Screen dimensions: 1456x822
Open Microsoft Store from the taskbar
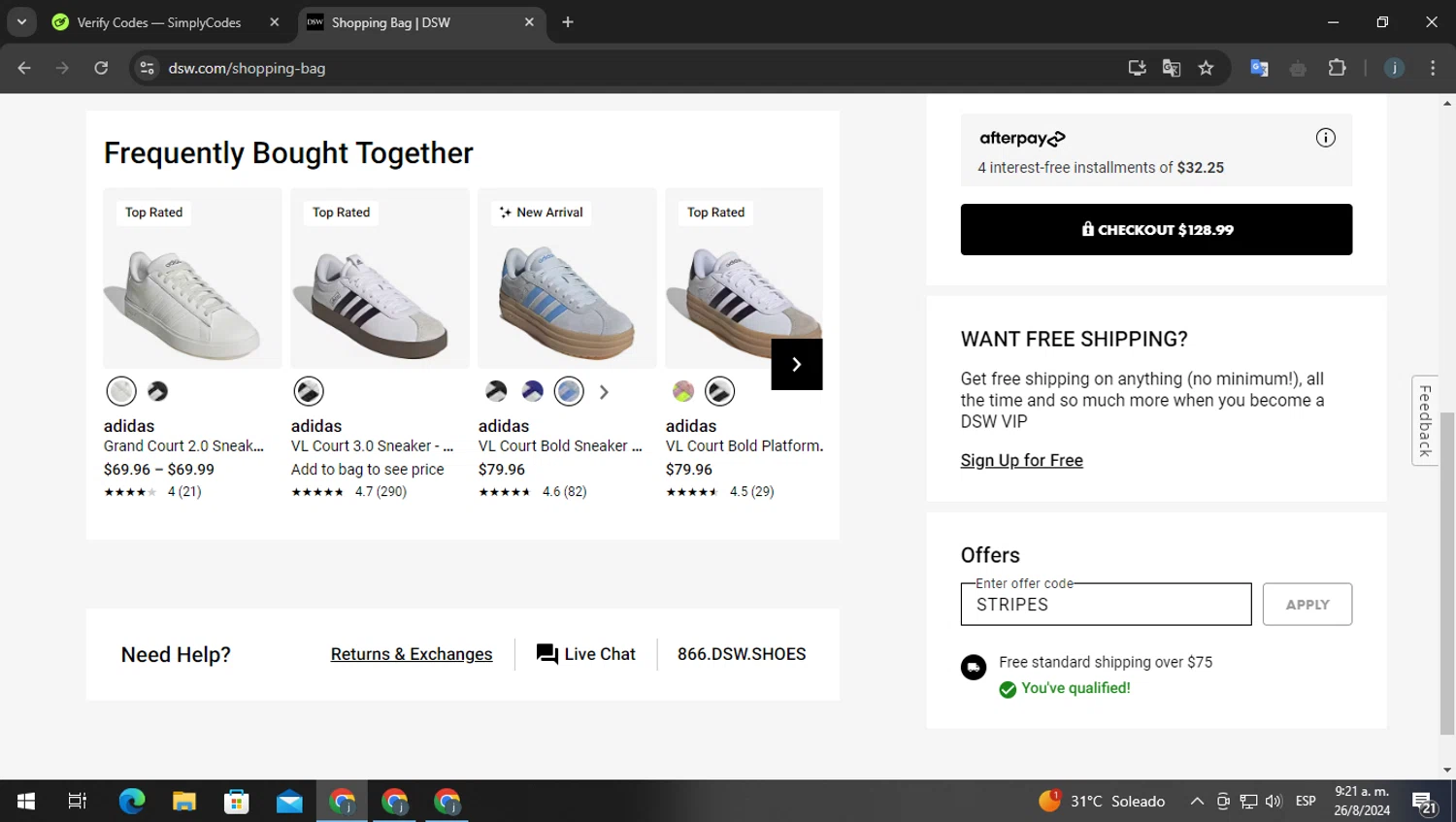[237, 801]
